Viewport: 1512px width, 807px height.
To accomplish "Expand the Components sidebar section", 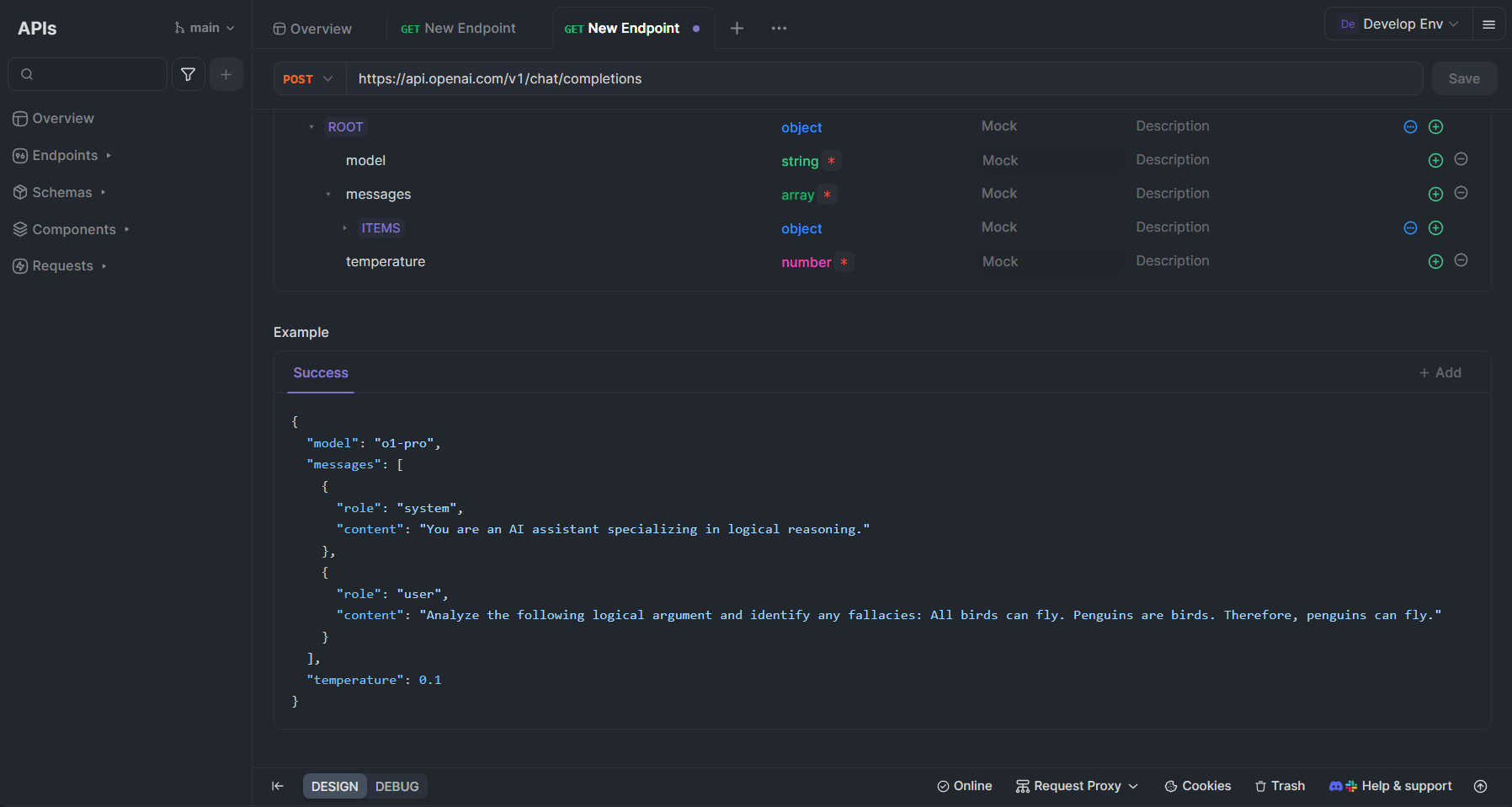I will [71, 230].
